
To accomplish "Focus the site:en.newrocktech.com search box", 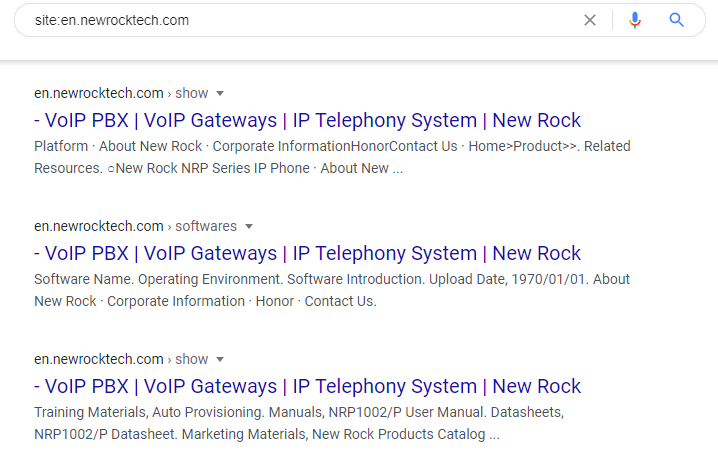I will point(300,20).
